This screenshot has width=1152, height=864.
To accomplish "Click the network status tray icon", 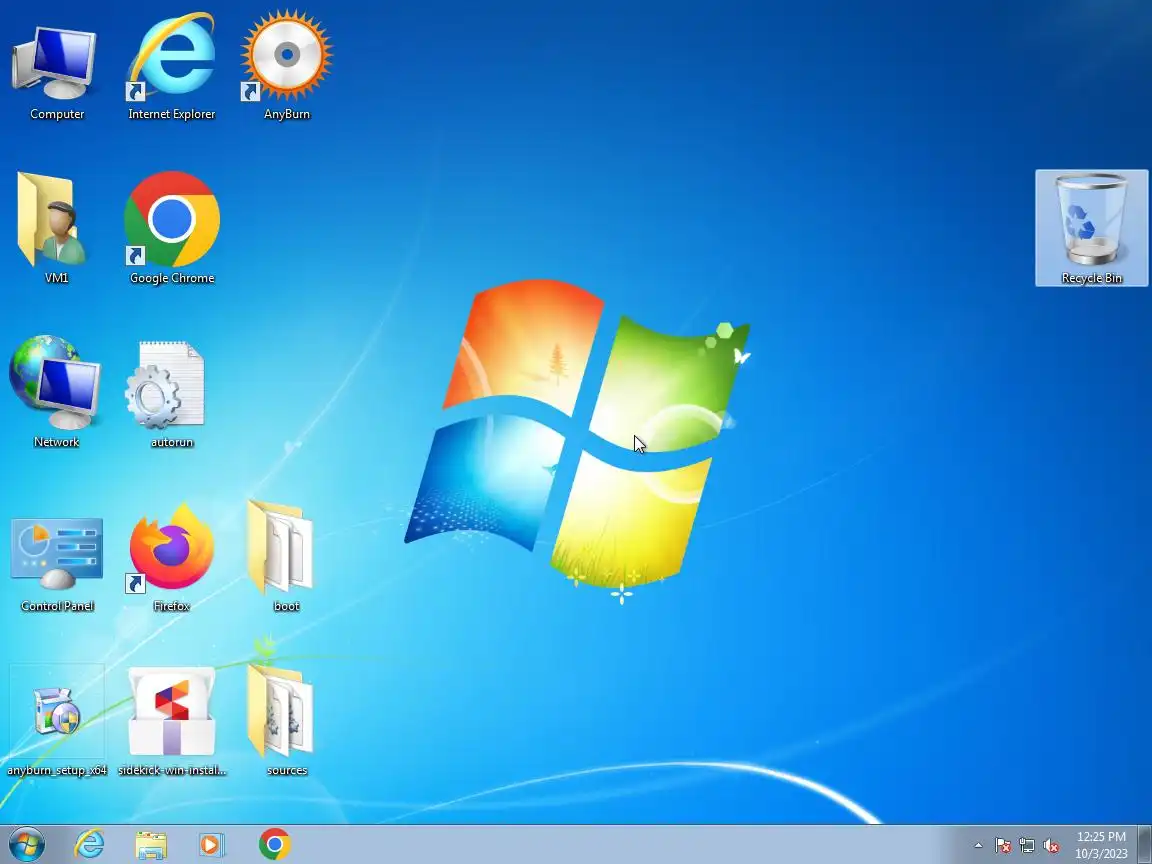I will click(1027, 846).
